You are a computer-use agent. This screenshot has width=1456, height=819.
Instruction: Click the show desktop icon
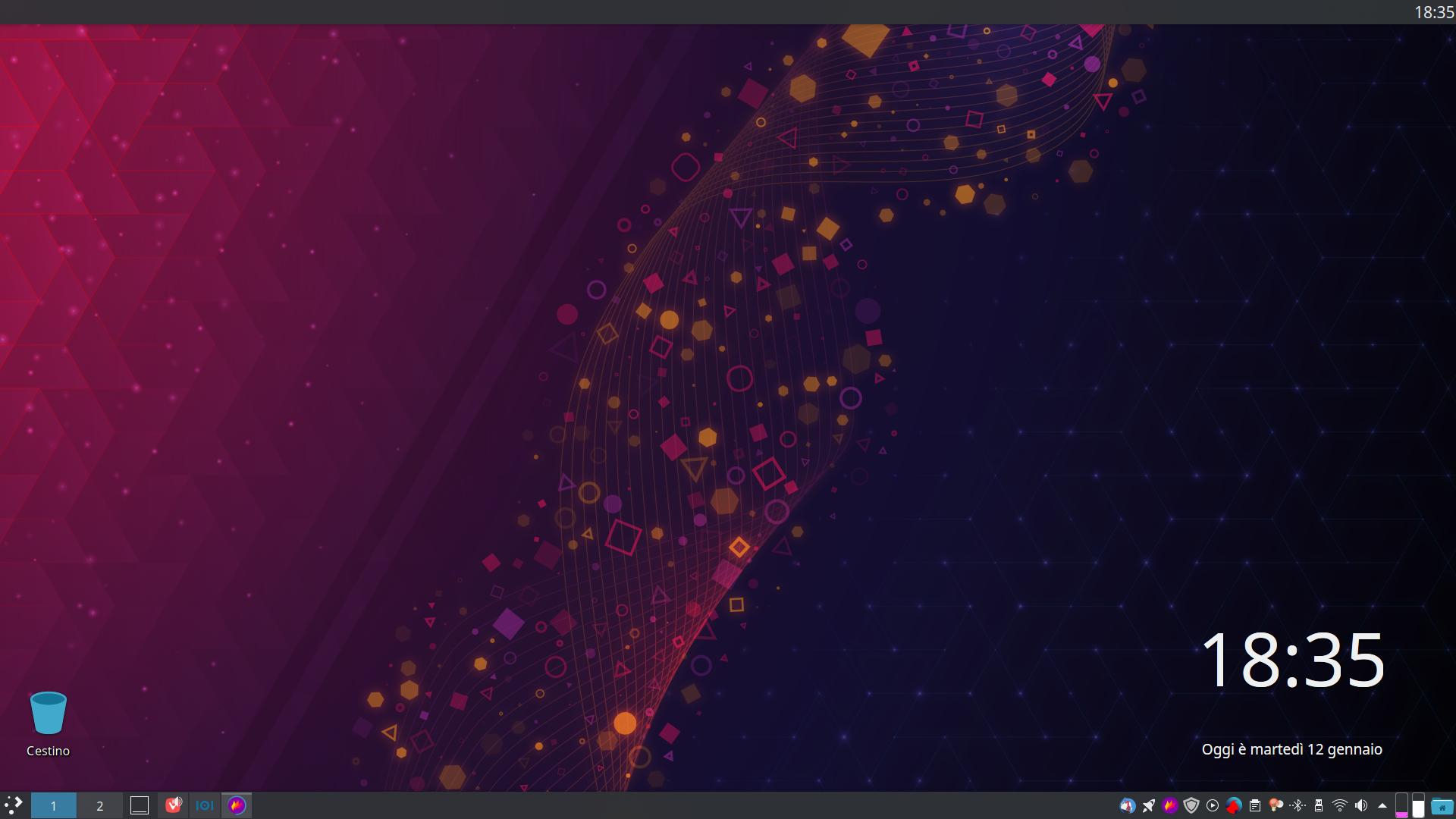pyautogui.click(x=140, y=805)
